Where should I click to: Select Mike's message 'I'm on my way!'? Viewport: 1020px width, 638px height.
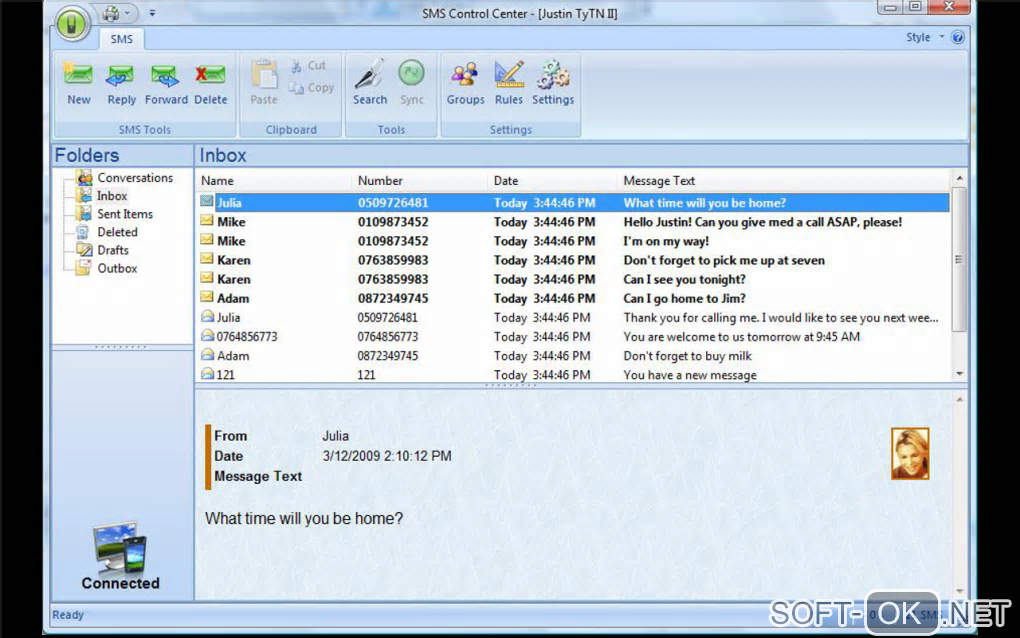572,241
